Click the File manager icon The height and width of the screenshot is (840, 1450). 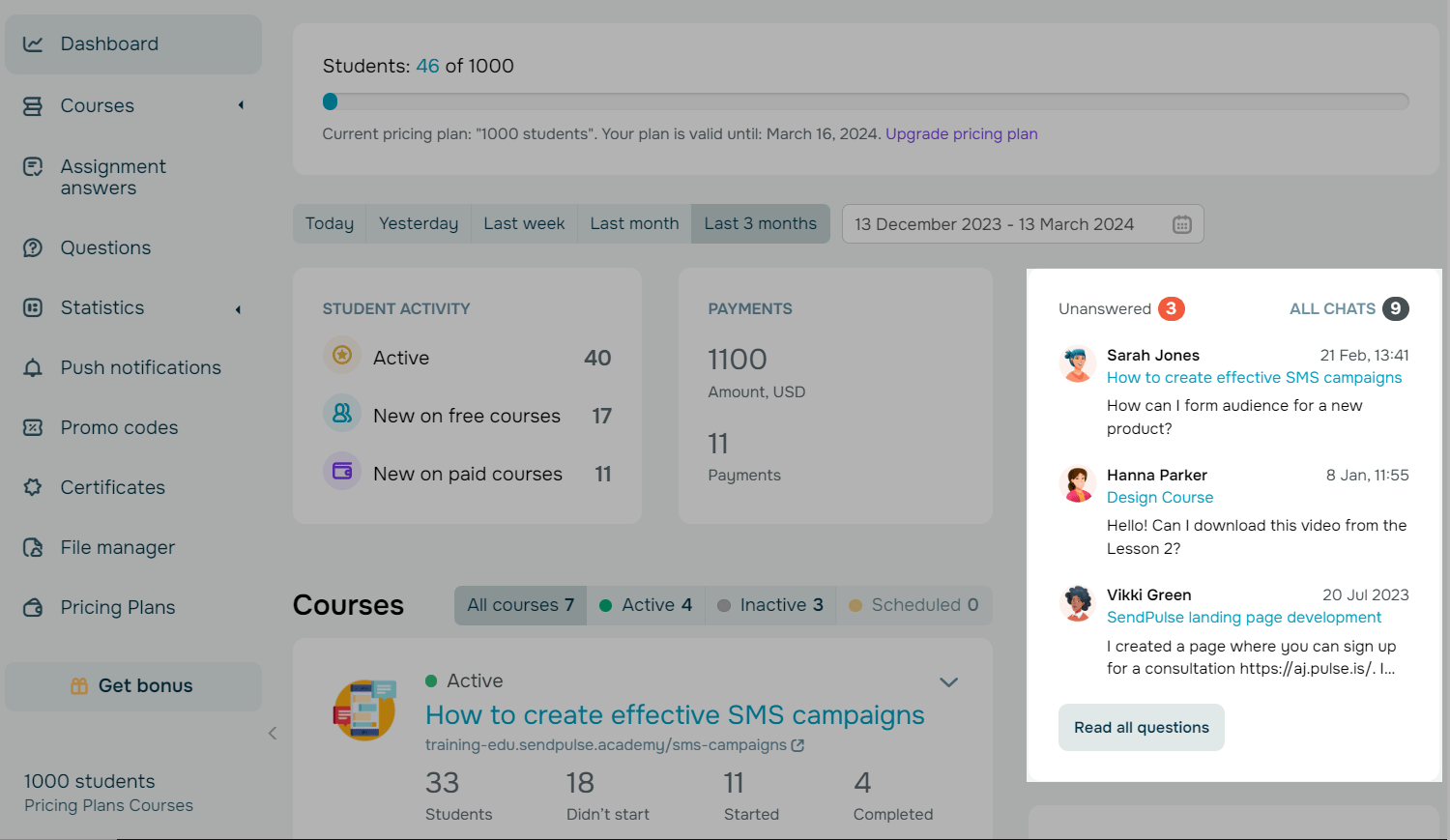[x=33, y=548]
